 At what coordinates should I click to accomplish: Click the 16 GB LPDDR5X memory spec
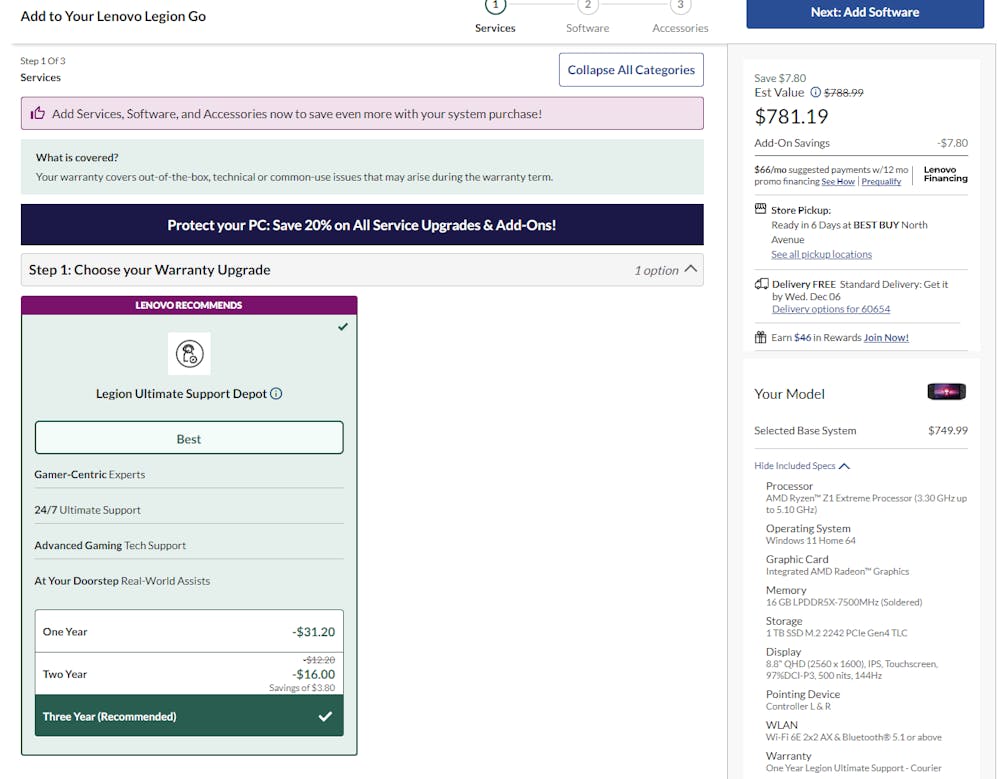844,602
